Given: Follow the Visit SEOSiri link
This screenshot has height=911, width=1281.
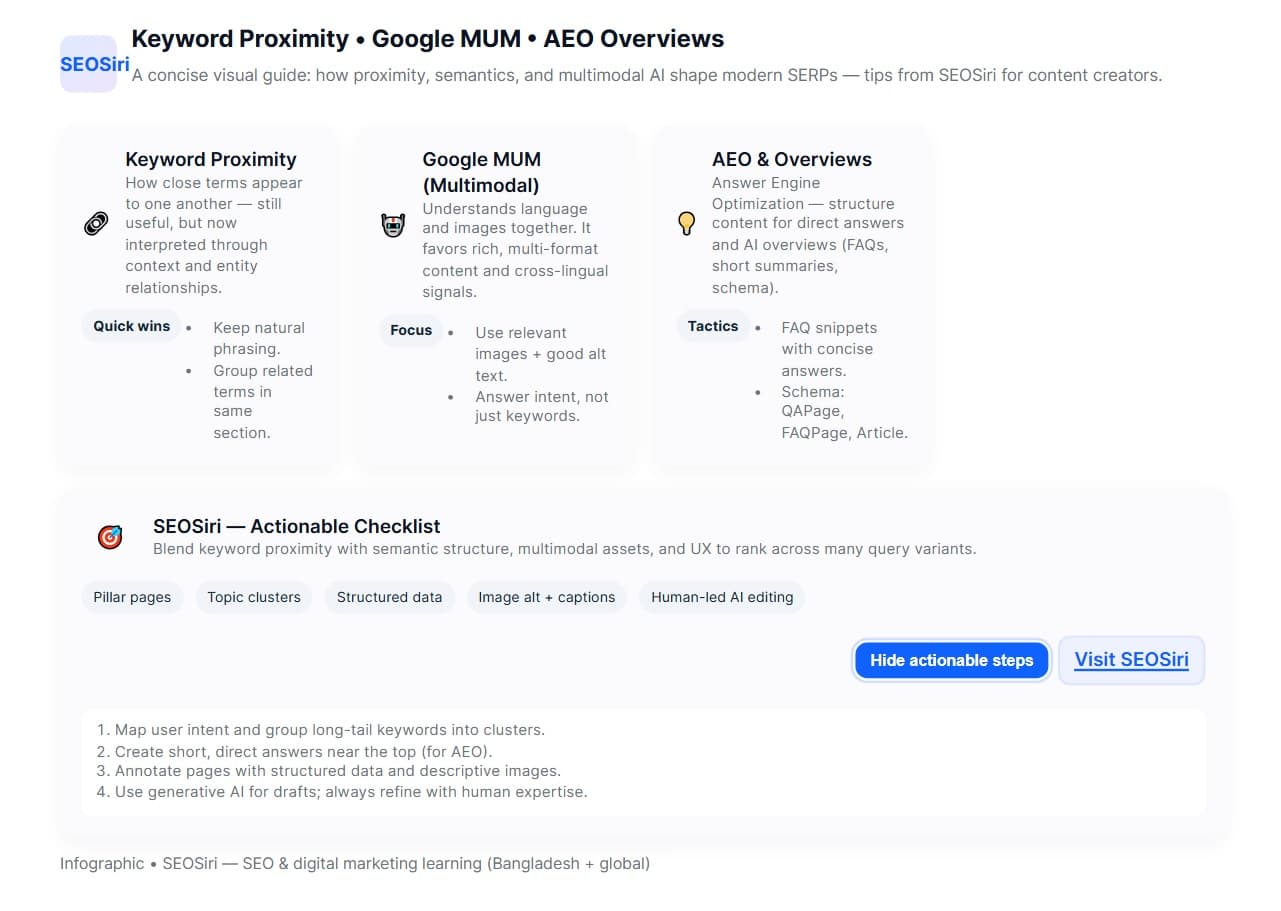Looking at the screenshot, I should point(1131,659).
